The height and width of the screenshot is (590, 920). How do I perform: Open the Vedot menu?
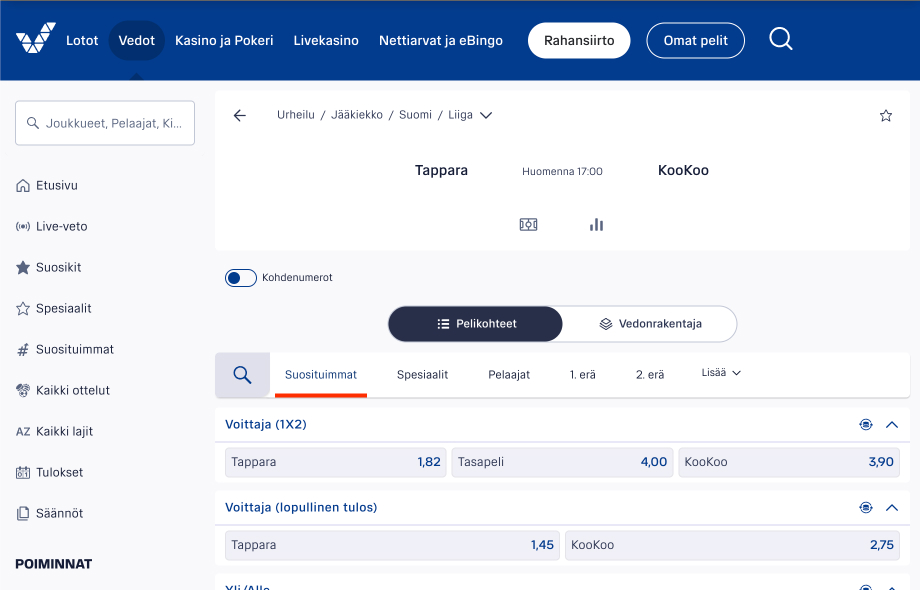[137, 40]
